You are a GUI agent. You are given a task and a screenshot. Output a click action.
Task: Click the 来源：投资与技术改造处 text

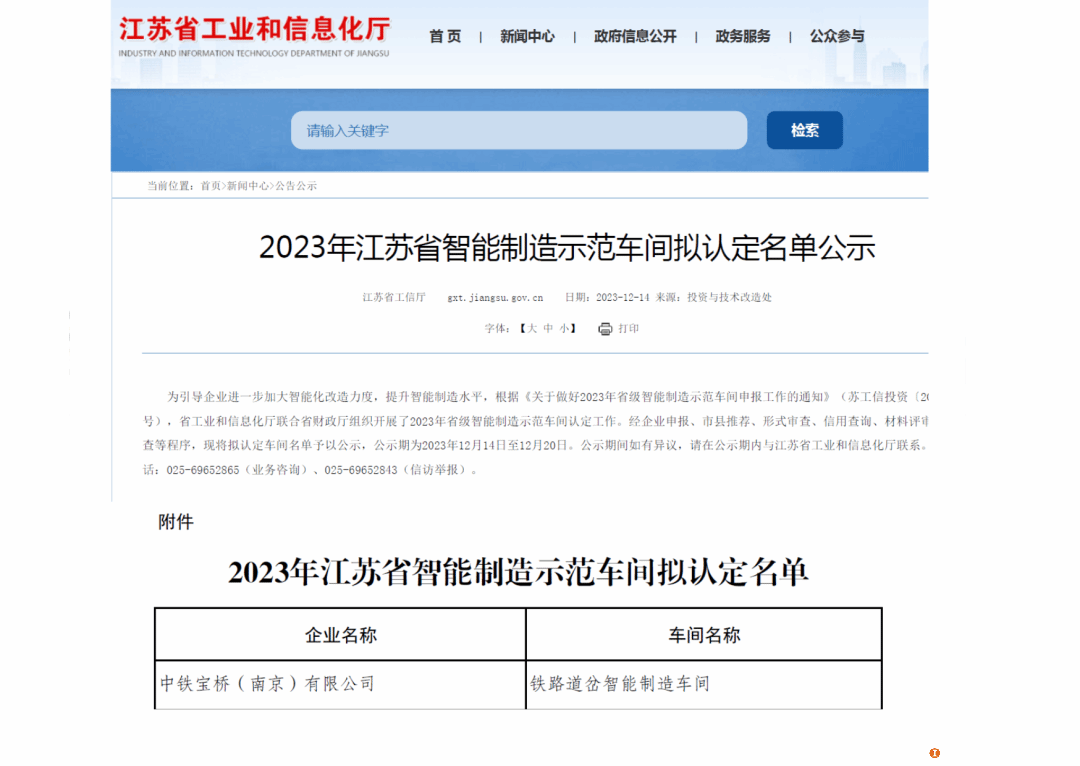coord(714,298)
